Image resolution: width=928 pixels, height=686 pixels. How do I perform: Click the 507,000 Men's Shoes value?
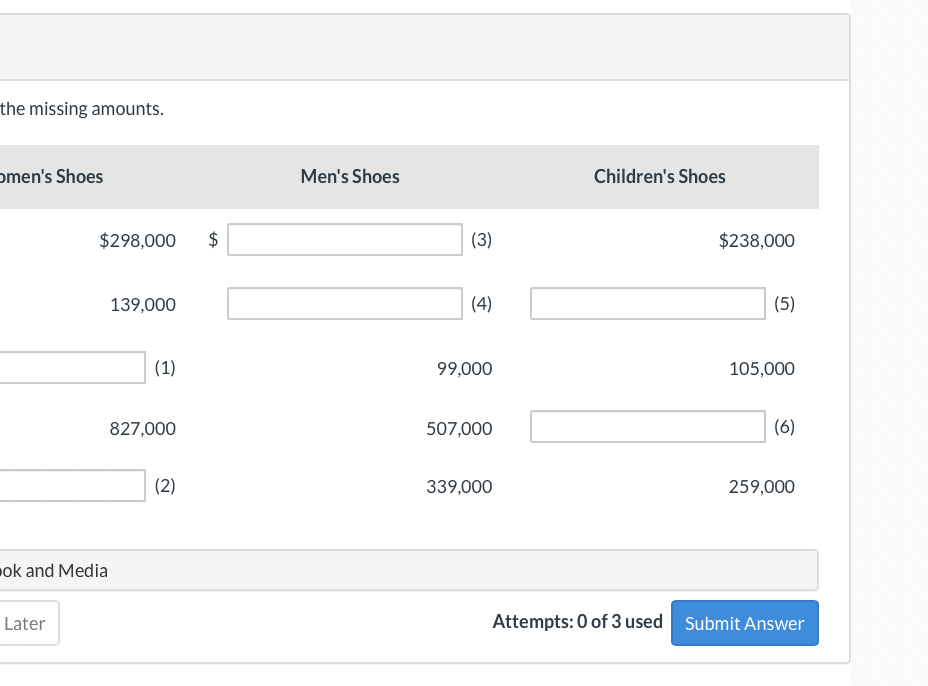[459, 429]
